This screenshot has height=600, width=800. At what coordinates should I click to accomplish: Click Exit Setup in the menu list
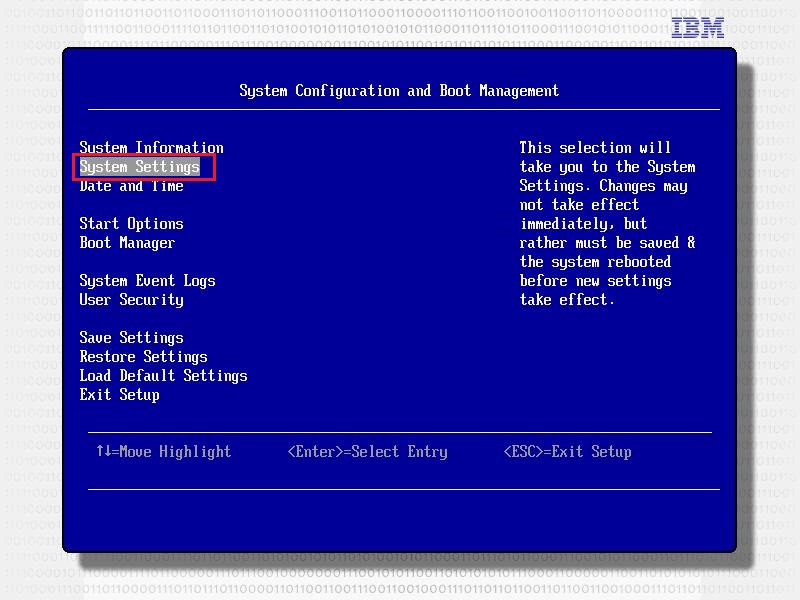pos(119,395)
